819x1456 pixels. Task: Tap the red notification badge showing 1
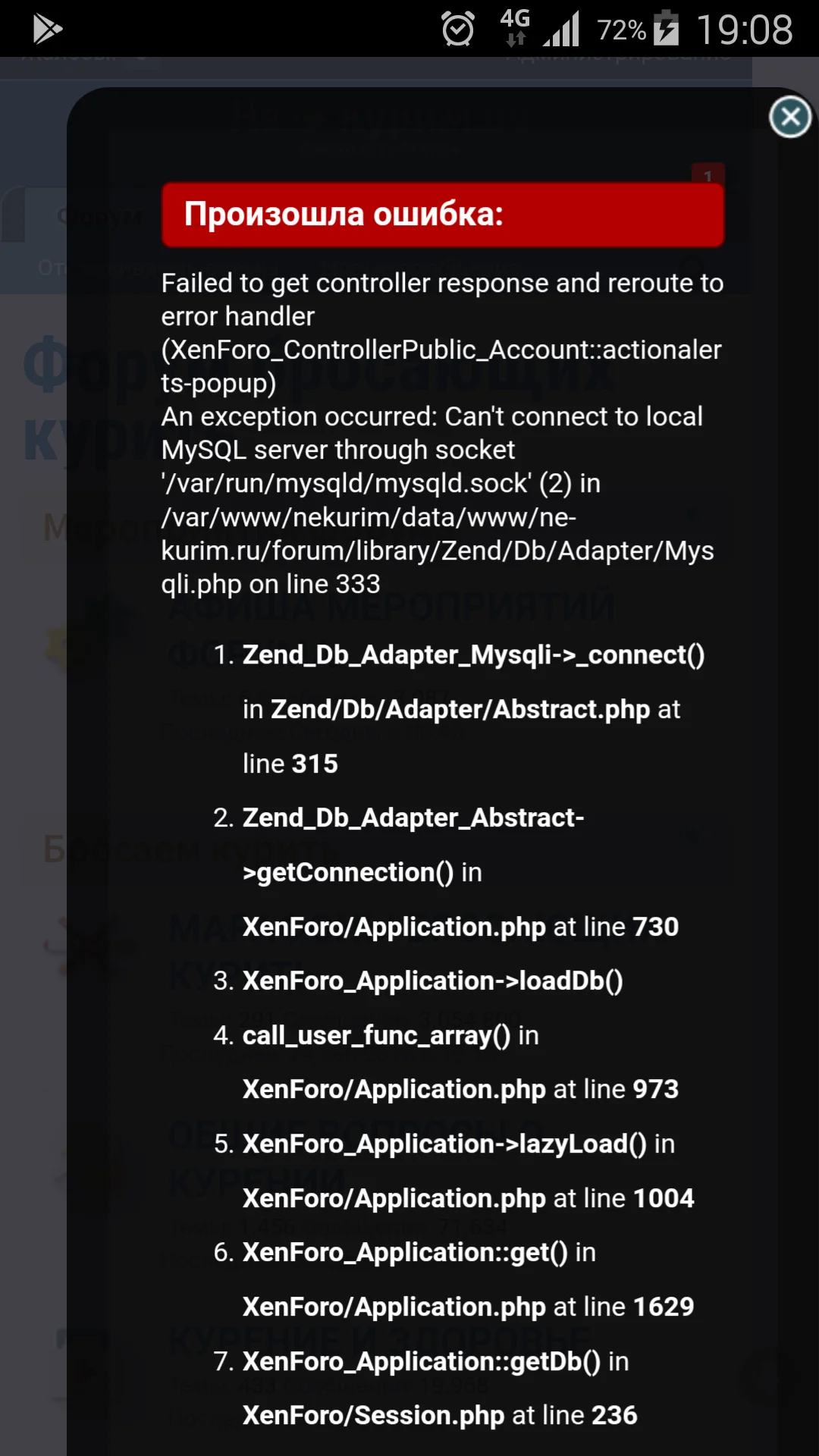707,176
